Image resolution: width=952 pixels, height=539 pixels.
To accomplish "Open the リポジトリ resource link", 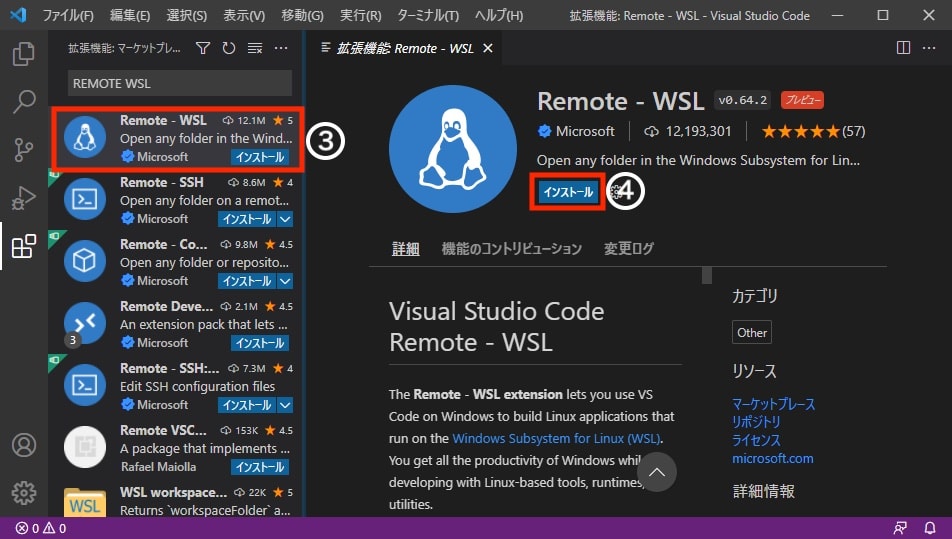I will (x=756, y=422).
